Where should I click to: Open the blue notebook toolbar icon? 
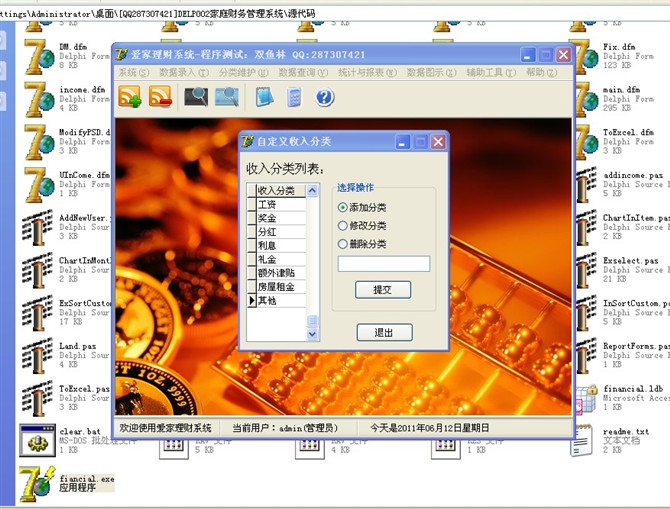tap(264, 97)
